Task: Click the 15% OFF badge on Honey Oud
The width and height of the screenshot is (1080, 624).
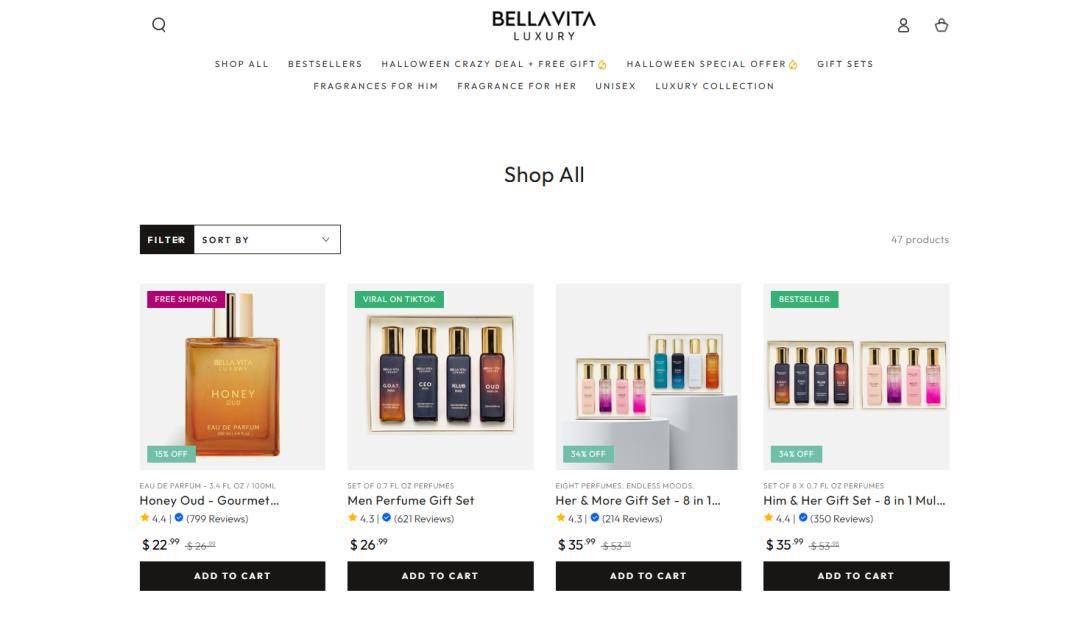Action: pyautogui.click(x=171, y=454)
